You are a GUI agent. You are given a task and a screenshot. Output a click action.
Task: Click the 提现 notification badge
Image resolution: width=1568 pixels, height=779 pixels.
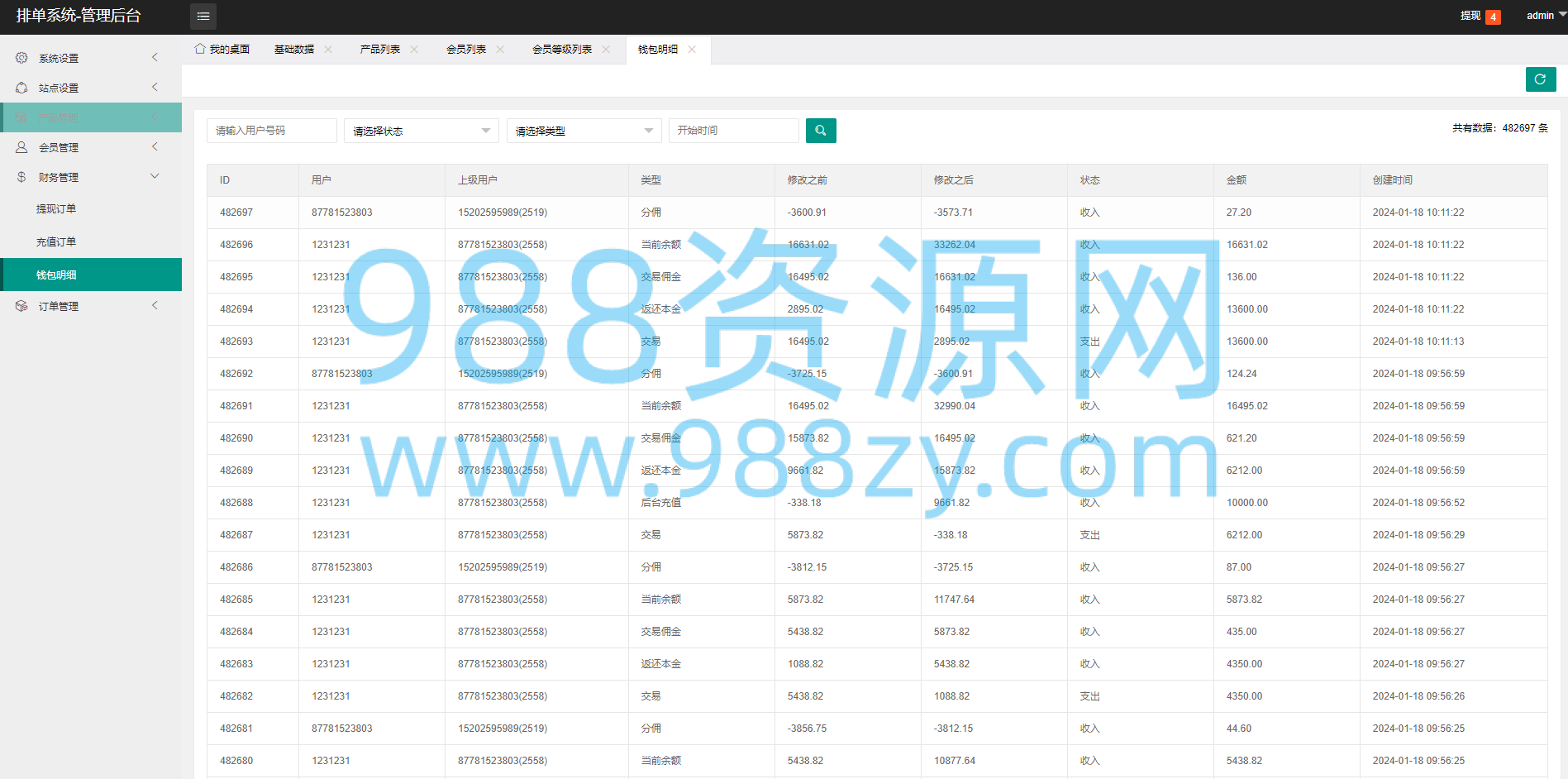pyautogui.click(x=1493, y=17)
